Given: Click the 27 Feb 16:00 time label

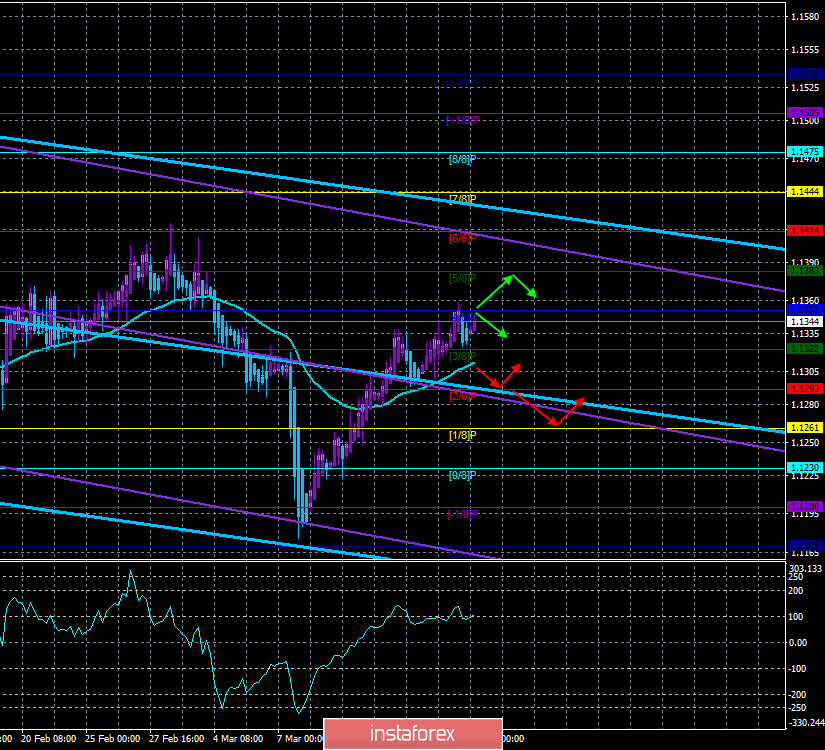Looking at the screenshot, I should pos(177,738).
